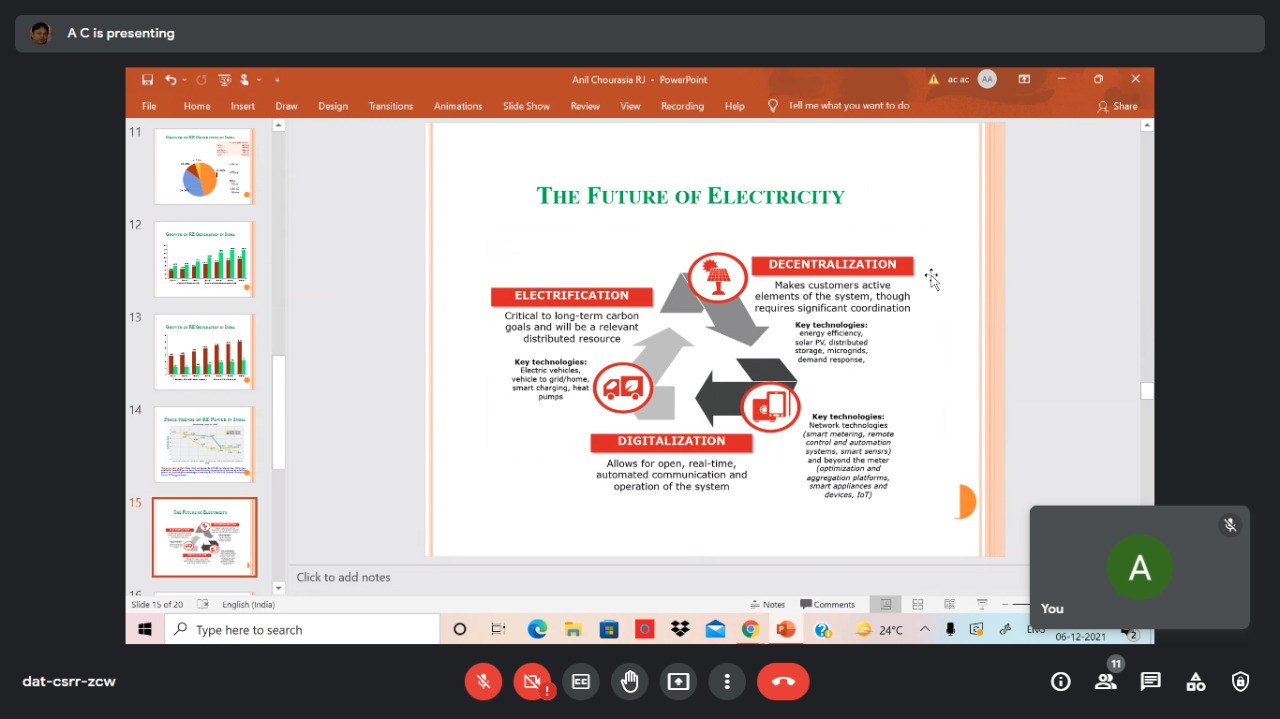Click the yellow warning triangle icon in title bar
The width and height of the screenshot is (1280, 719).
933,79
